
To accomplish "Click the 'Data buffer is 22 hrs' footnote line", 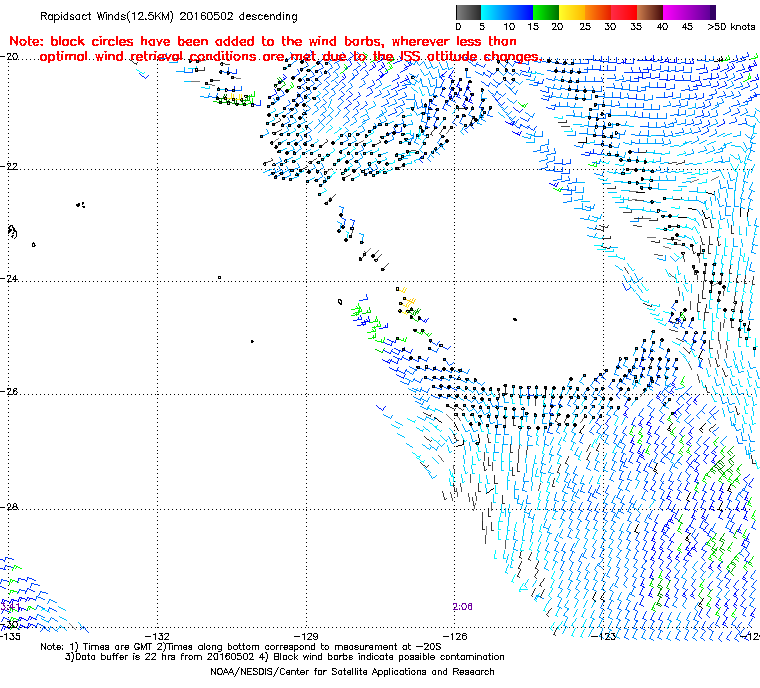I will (x=285, y=657).
